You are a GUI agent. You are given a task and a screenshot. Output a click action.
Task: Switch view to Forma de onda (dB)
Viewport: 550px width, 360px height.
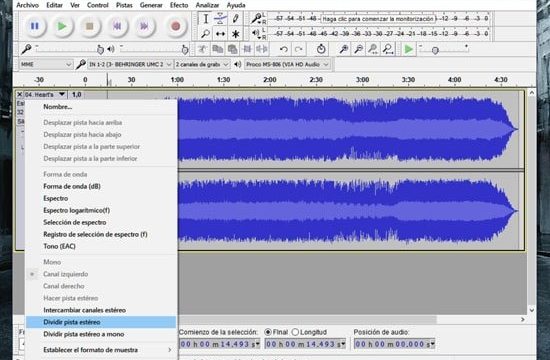click(100, 186)
